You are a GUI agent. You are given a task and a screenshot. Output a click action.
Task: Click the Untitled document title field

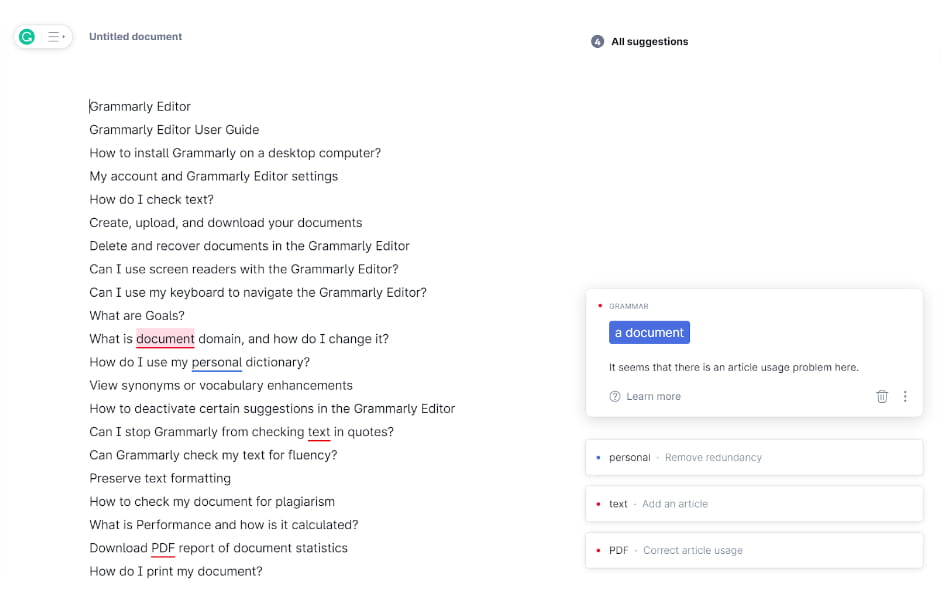click(x=135, y=37)
